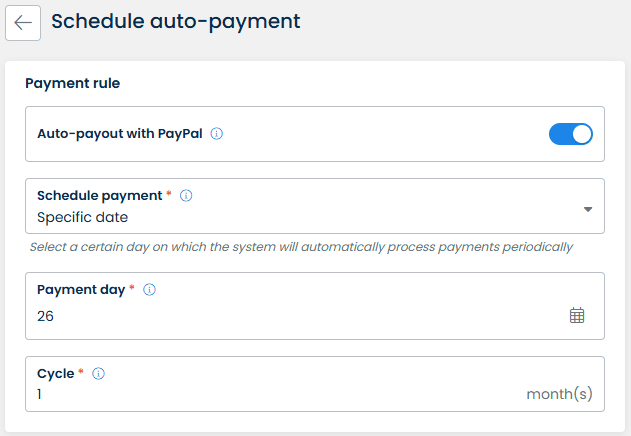The image size is (631, 436).
Task: Click info icon beside Auto-payout with PayPal
Action: [x=217, y=133]
